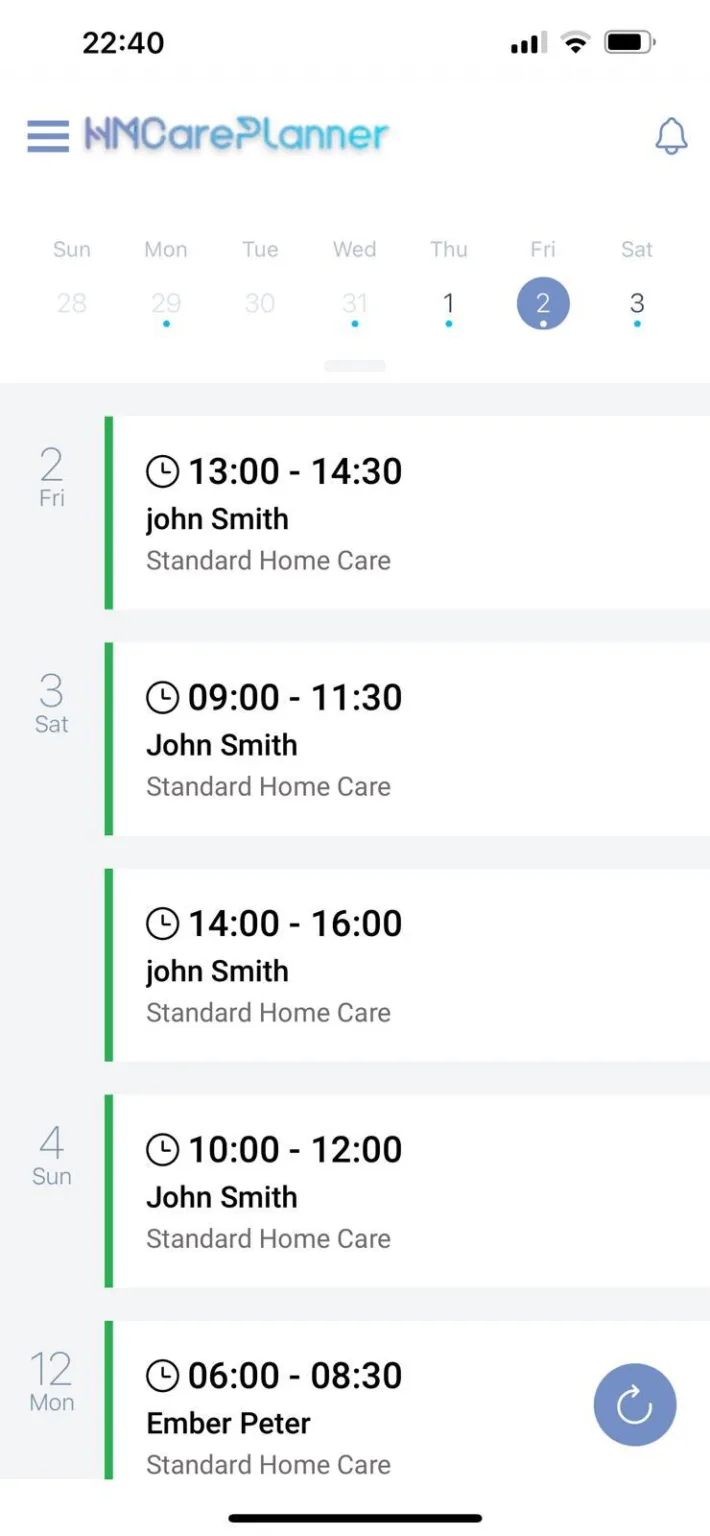Image resolution: width=710 pixels, height=1536 pixels.
Task: Select Saturday the 3rd in the calendar strip
Action: click(x=636, y=303)
